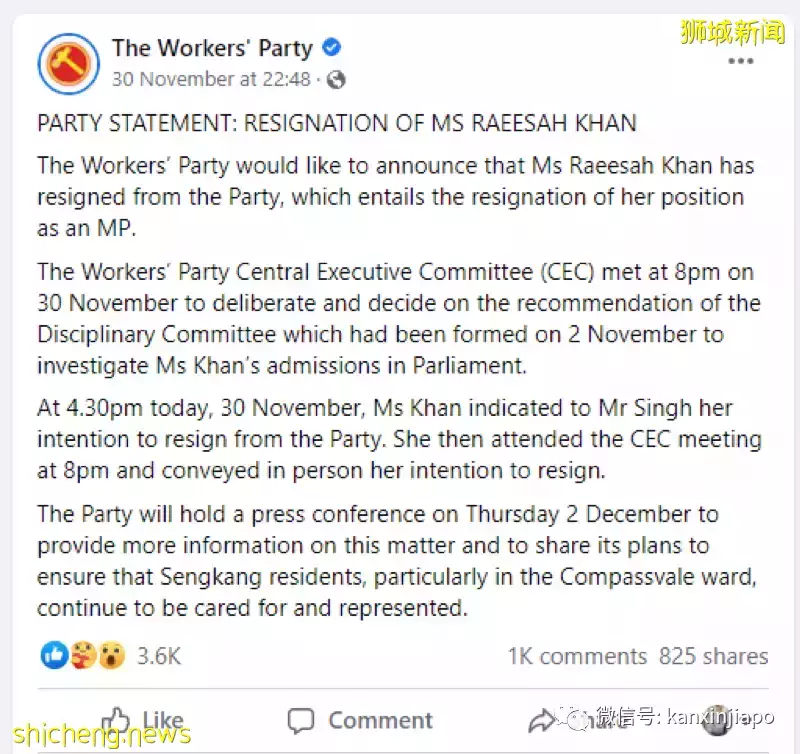Click the Share arrow icon
The height and width of the screenshot is (754, 800).
coord(543,720)
